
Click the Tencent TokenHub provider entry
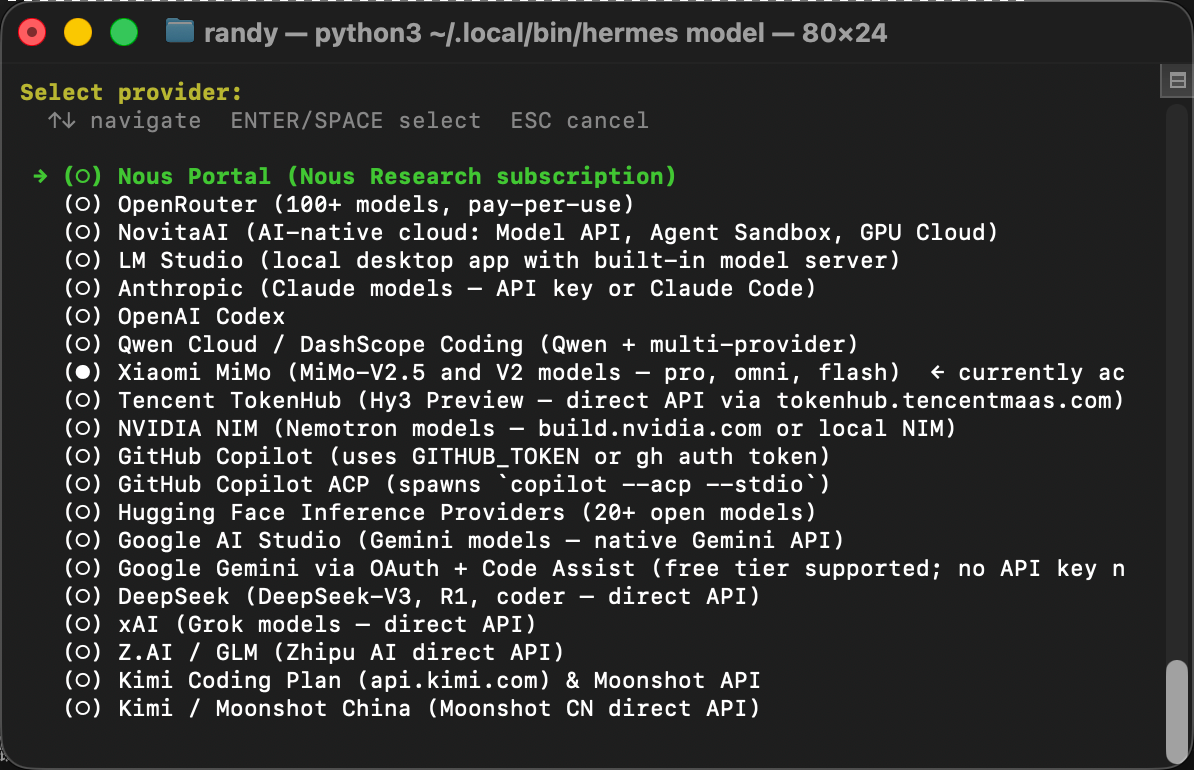594,401
